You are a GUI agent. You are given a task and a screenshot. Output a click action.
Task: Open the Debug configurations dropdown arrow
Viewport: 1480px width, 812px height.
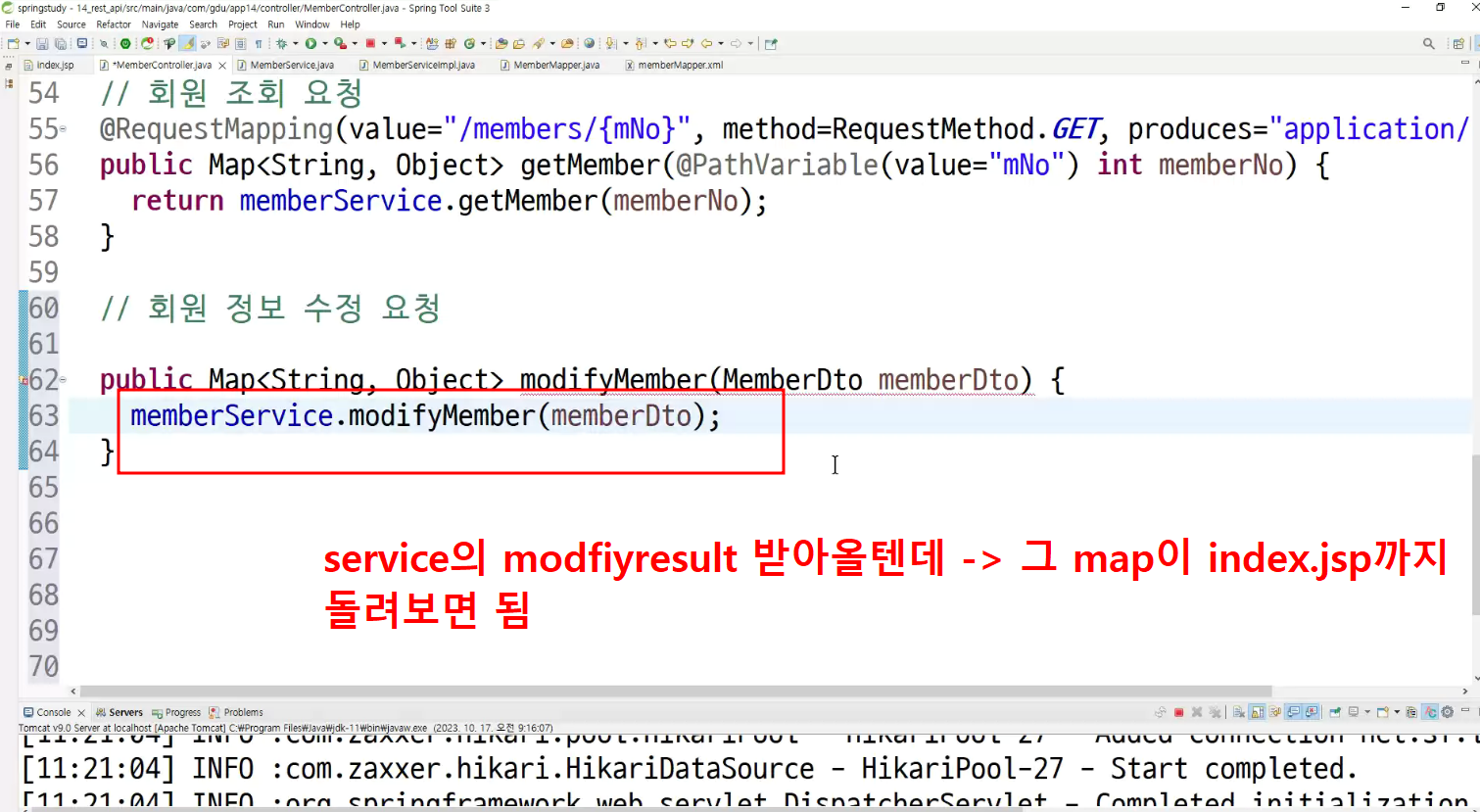point(295,43)
